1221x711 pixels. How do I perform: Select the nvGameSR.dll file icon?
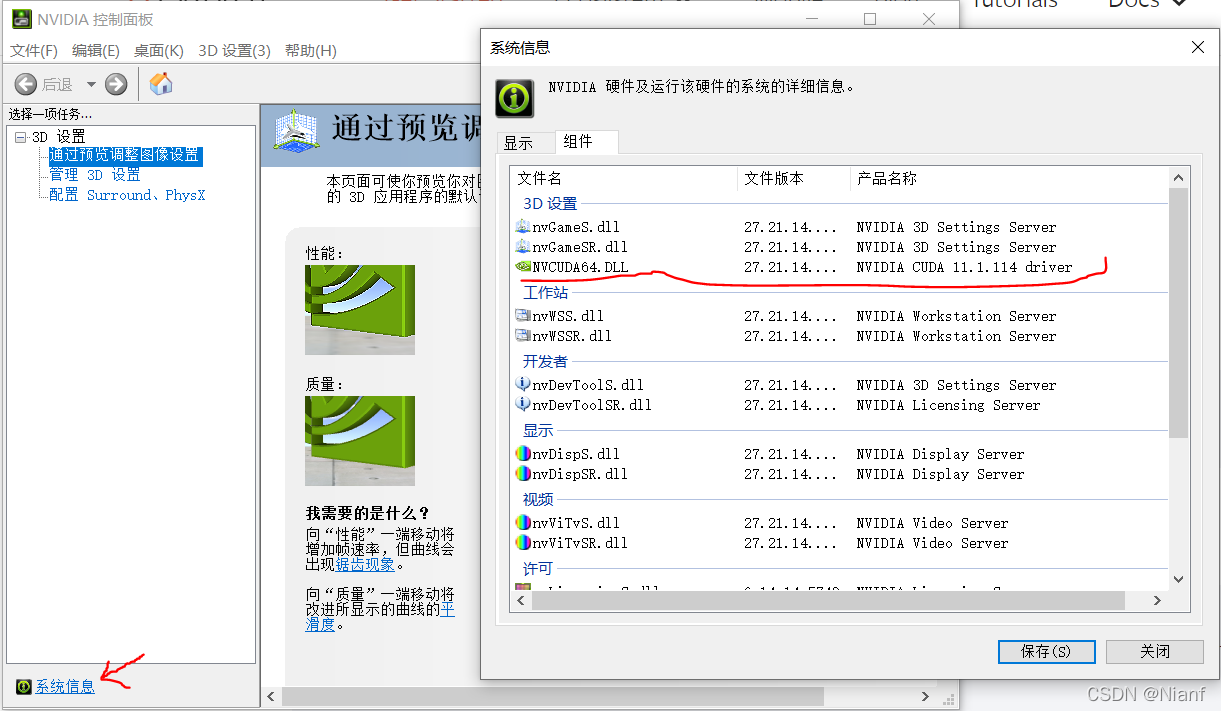coord(522,247)
